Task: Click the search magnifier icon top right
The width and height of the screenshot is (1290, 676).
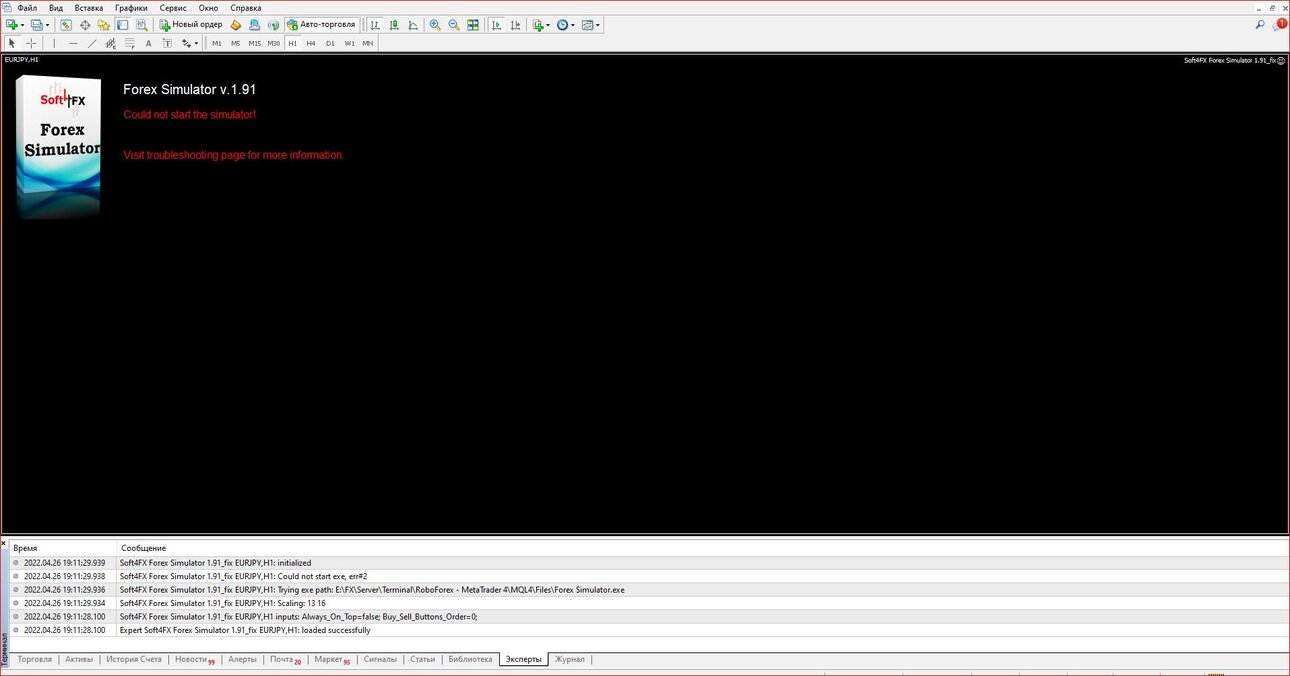Action: [1260, 25]
